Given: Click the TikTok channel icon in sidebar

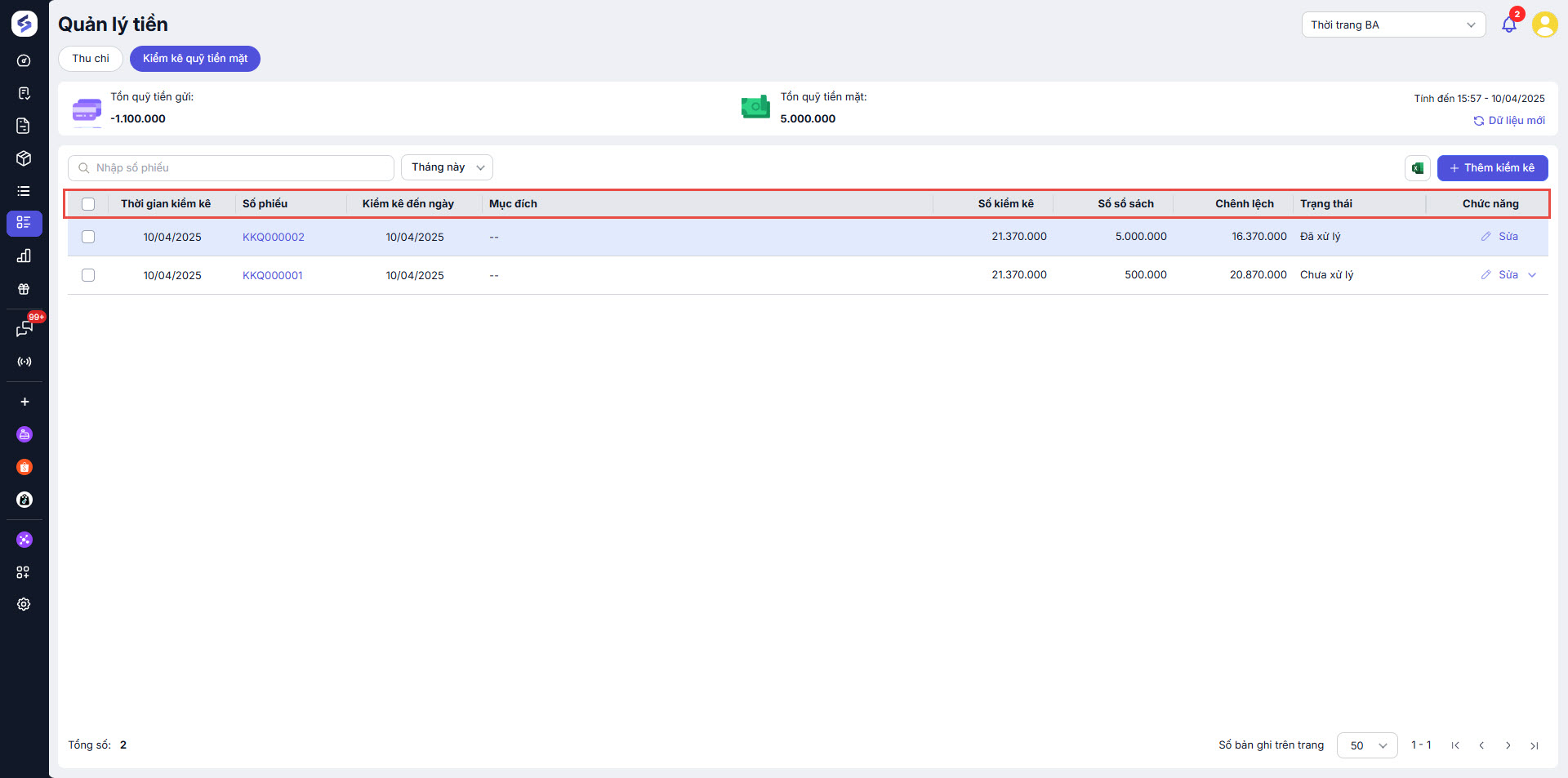Looking at the screenshot, I should point(24,500).
